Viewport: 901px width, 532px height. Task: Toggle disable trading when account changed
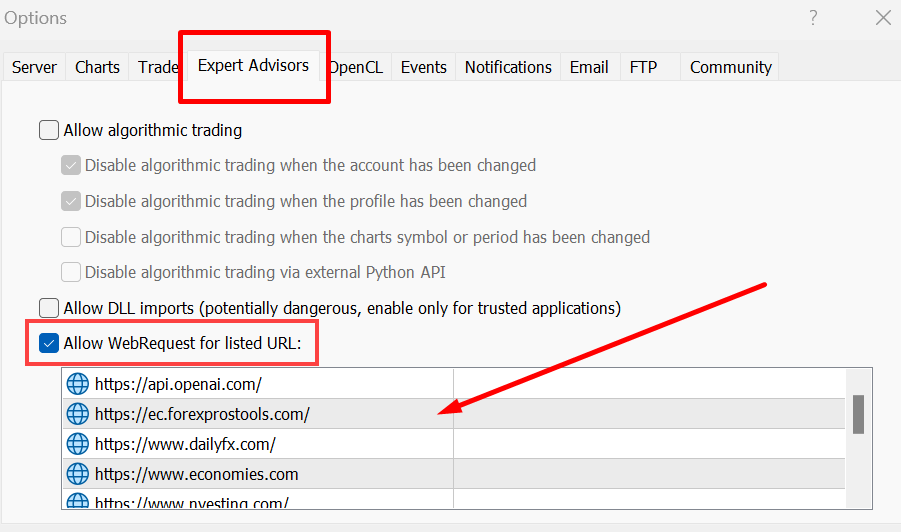coord(71,165)
